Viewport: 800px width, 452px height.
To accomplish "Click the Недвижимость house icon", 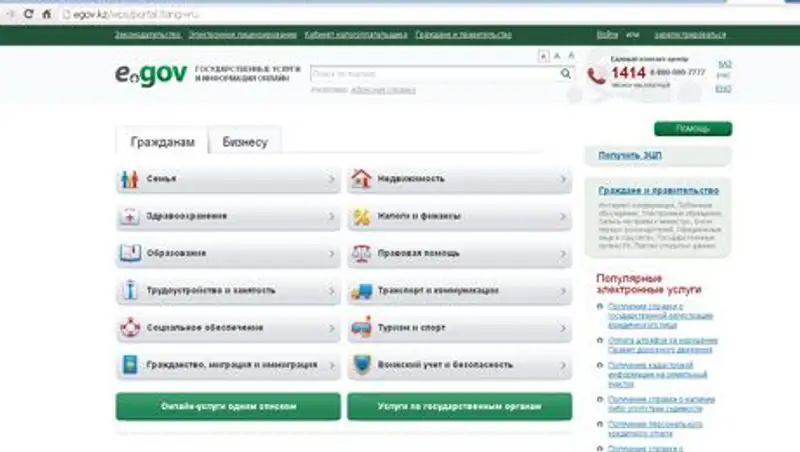I will (x=361, y=179).
